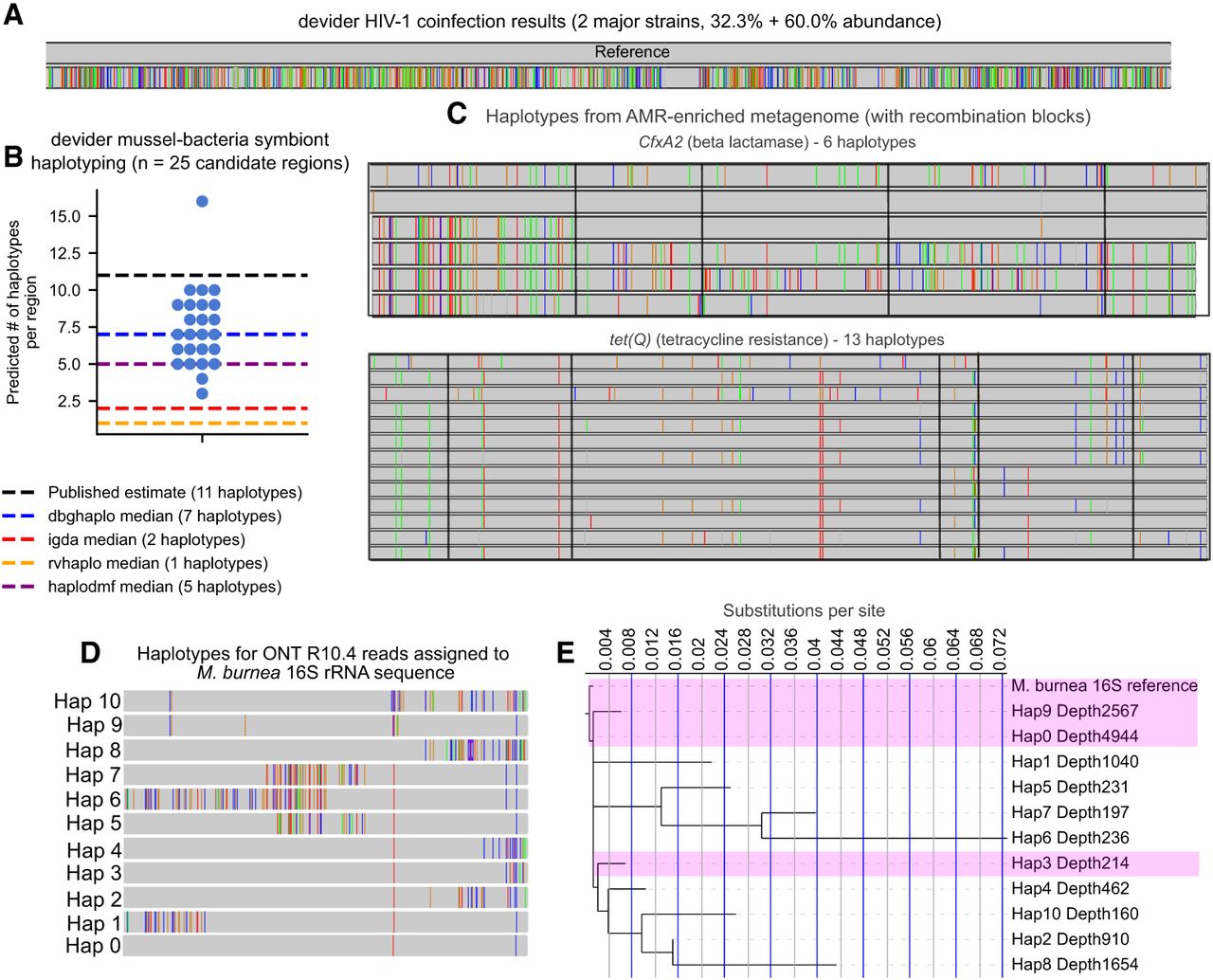The image size is (1213, 980).
Task: Click the purple haplodmf median legend swatch
Action: [x=18, y=588]
